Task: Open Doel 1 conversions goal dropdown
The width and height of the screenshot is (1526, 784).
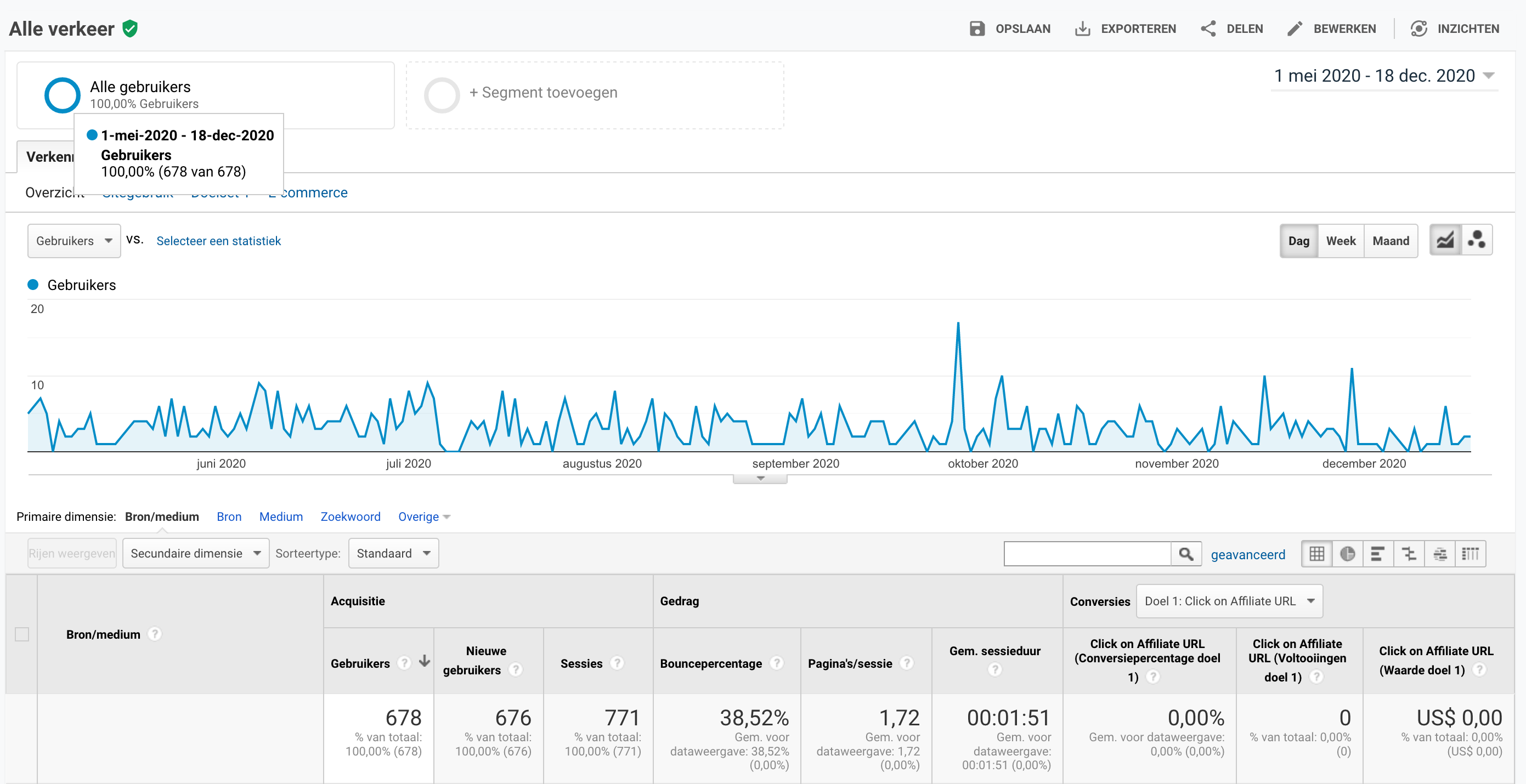Action: 1229,601
